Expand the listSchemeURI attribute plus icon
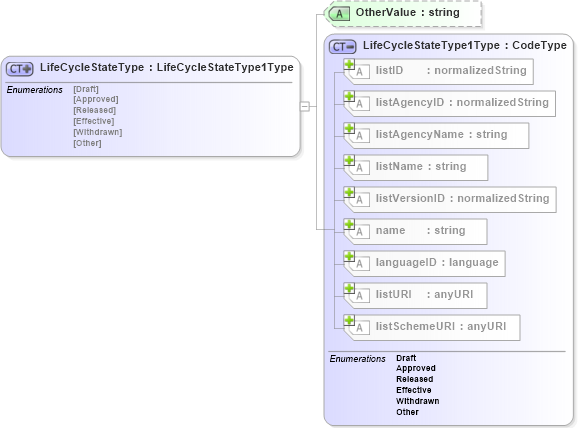 [349, 320]
